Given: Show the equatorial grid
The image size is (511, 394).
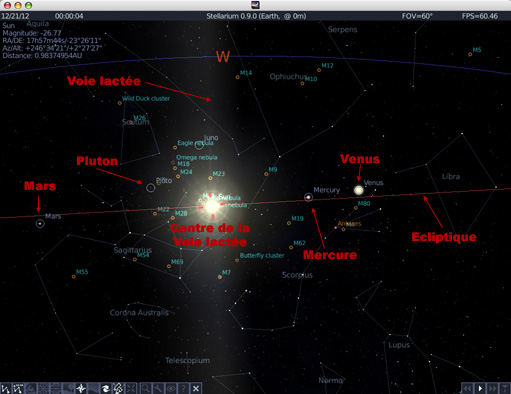Looking at the screenshot, I should pyautogui.click(x=56, y=388).
